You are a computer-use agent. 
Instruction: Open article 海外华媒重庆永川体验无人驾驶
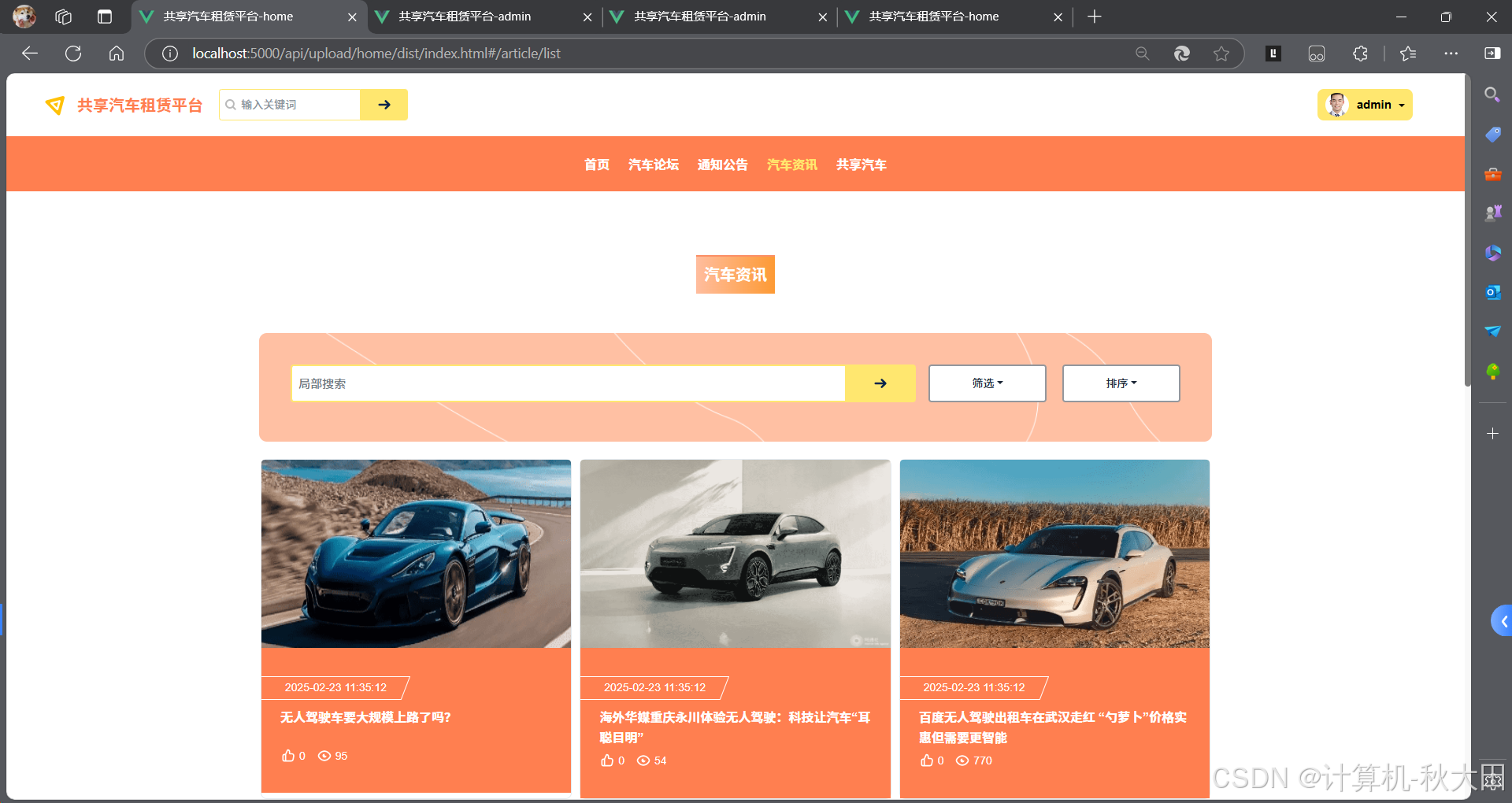(735, 727)
